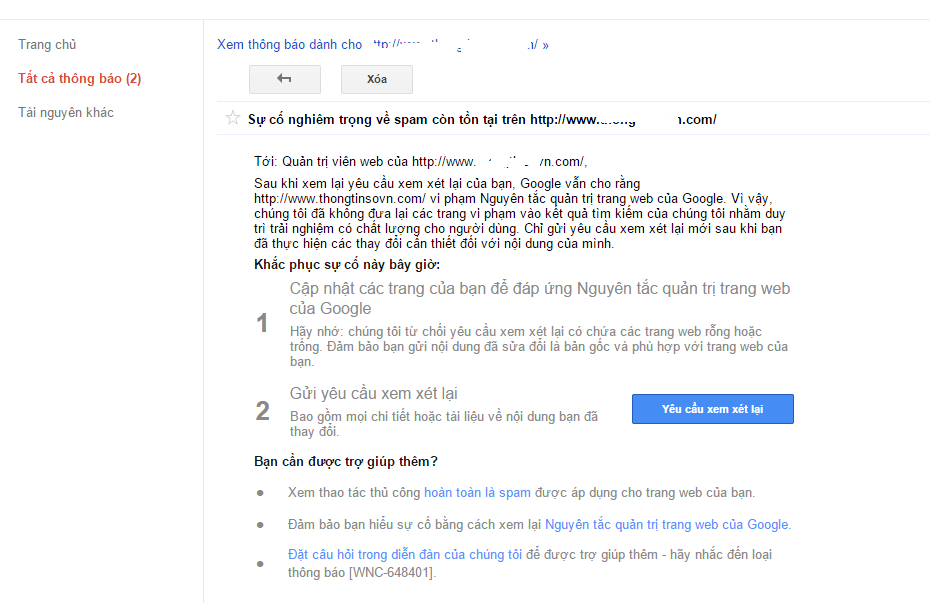This screenshot has width=930, height=603.
Task: Delete message with the Xóa button
Action: point(377,79)
